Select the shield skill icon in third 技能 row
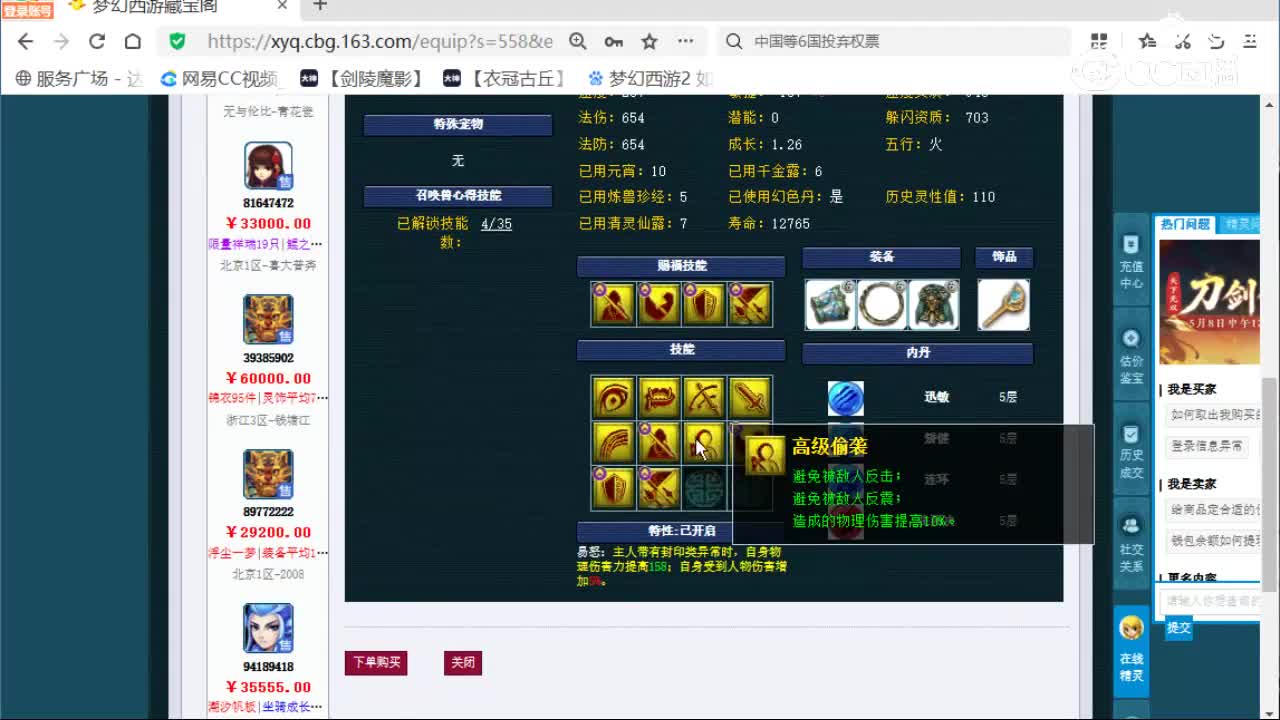Viewport: 1280px width, 720px height. tap(613, 488)
